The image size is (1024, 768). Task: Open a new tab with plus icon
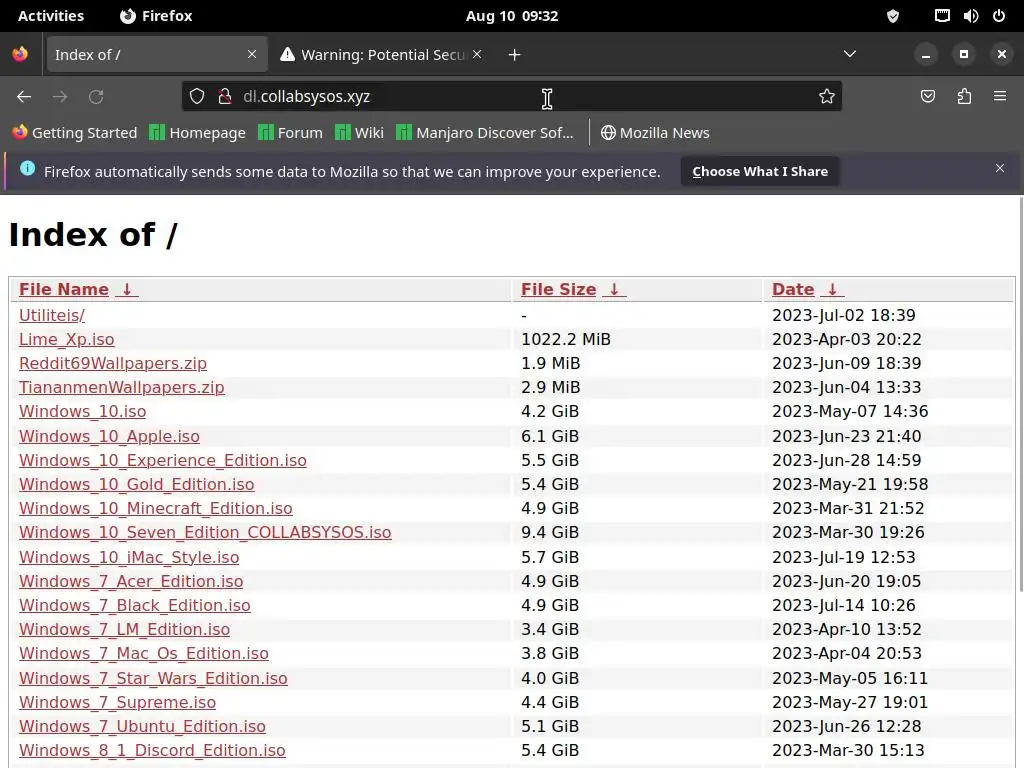(x=515, y=55)
